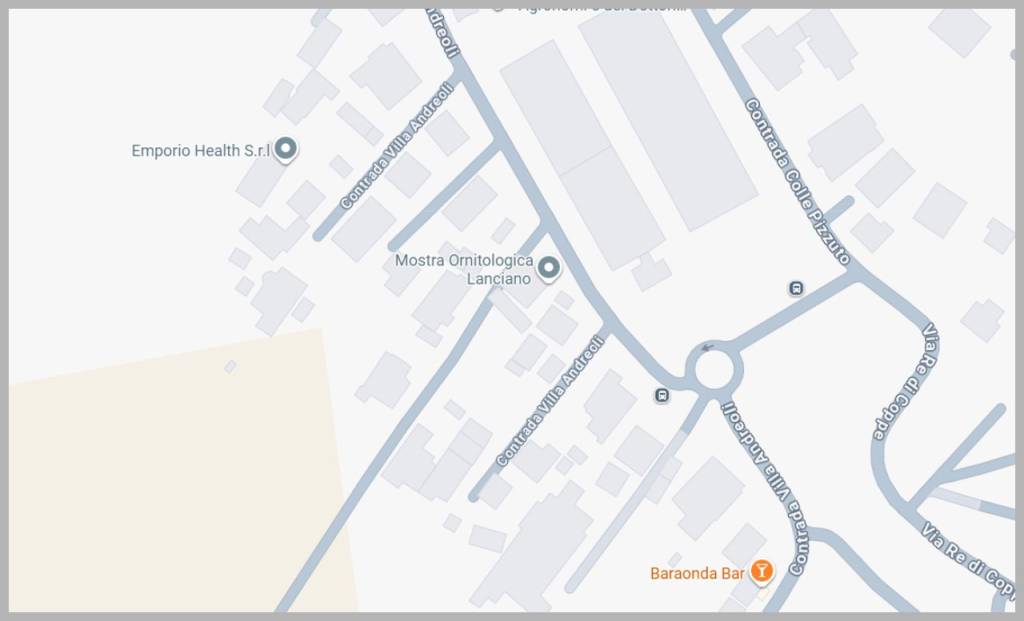Select the Contrada Villa Andreoli label near Emporio Health
The height and width of the screenshot is (621, 1024).
[397, 146]
